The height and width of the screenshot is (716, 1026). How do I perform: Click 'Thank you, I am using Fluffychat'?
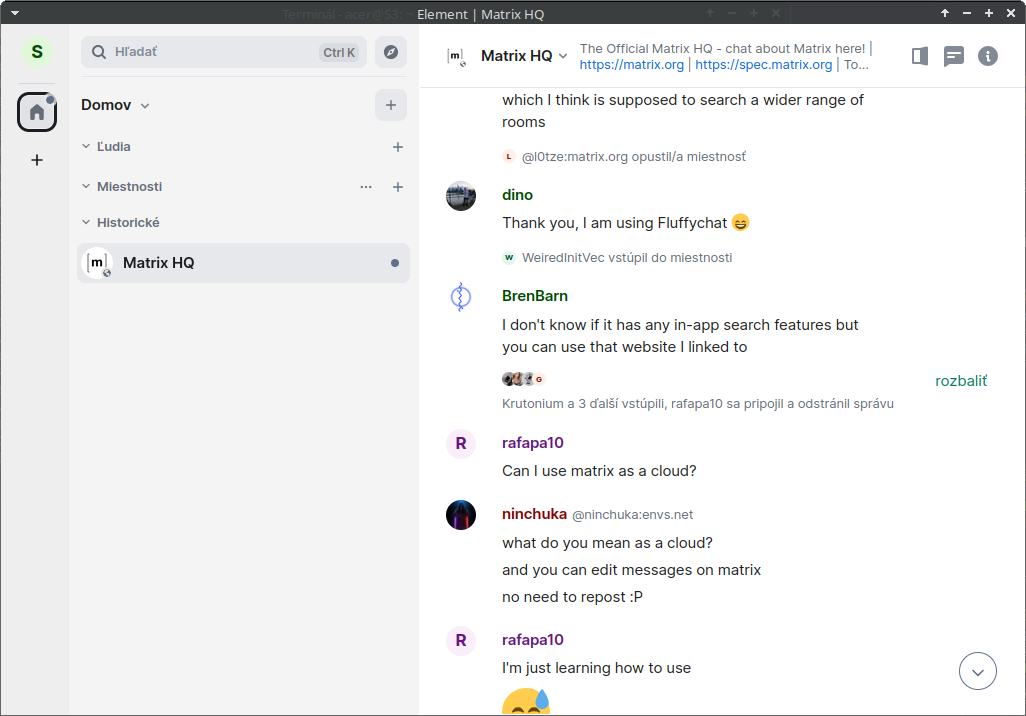pyautogui.click(x=614, y=223)
